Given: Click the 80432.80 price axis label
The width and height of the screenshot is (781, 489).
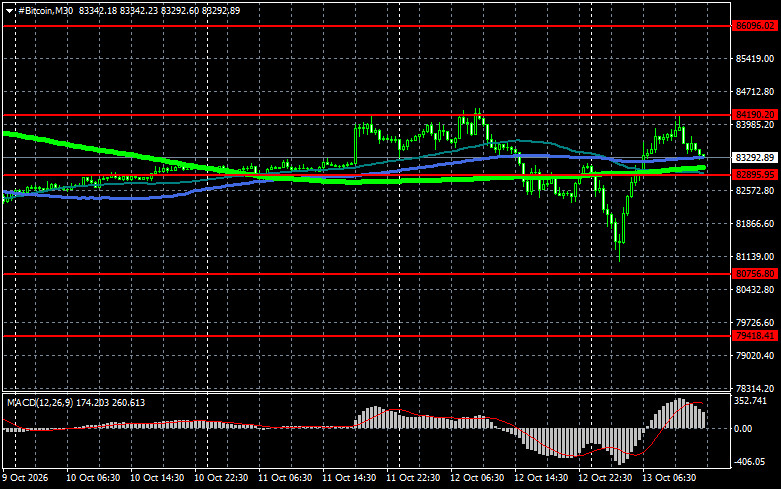Looking at the screenshot, I should pos(755,289).
